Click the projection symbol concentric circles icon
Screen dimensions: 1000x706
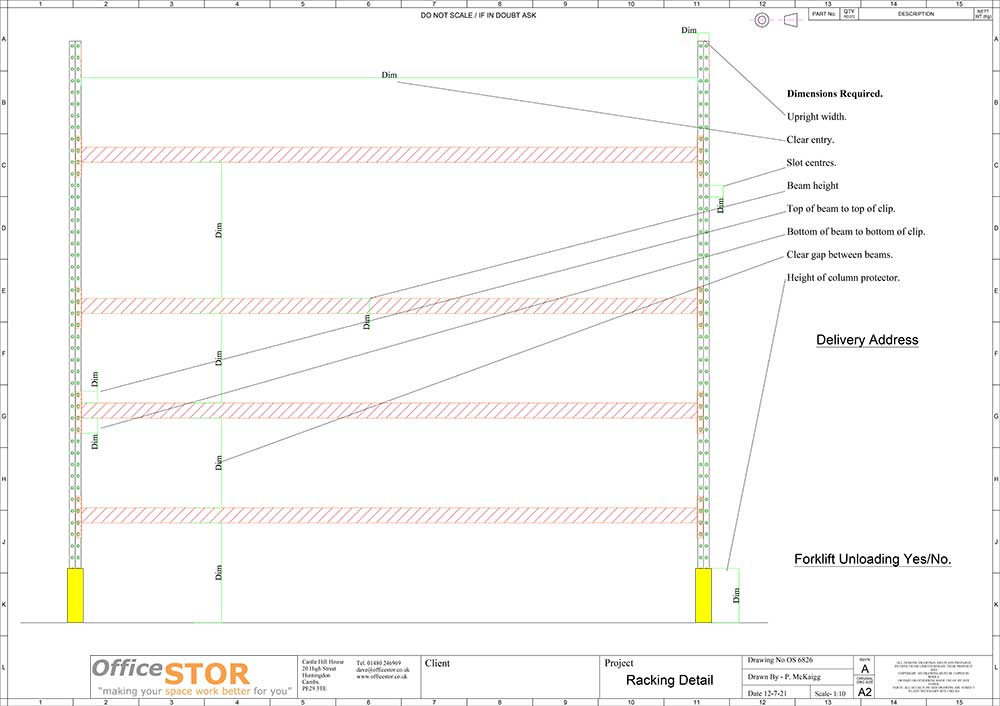(764, 20)
